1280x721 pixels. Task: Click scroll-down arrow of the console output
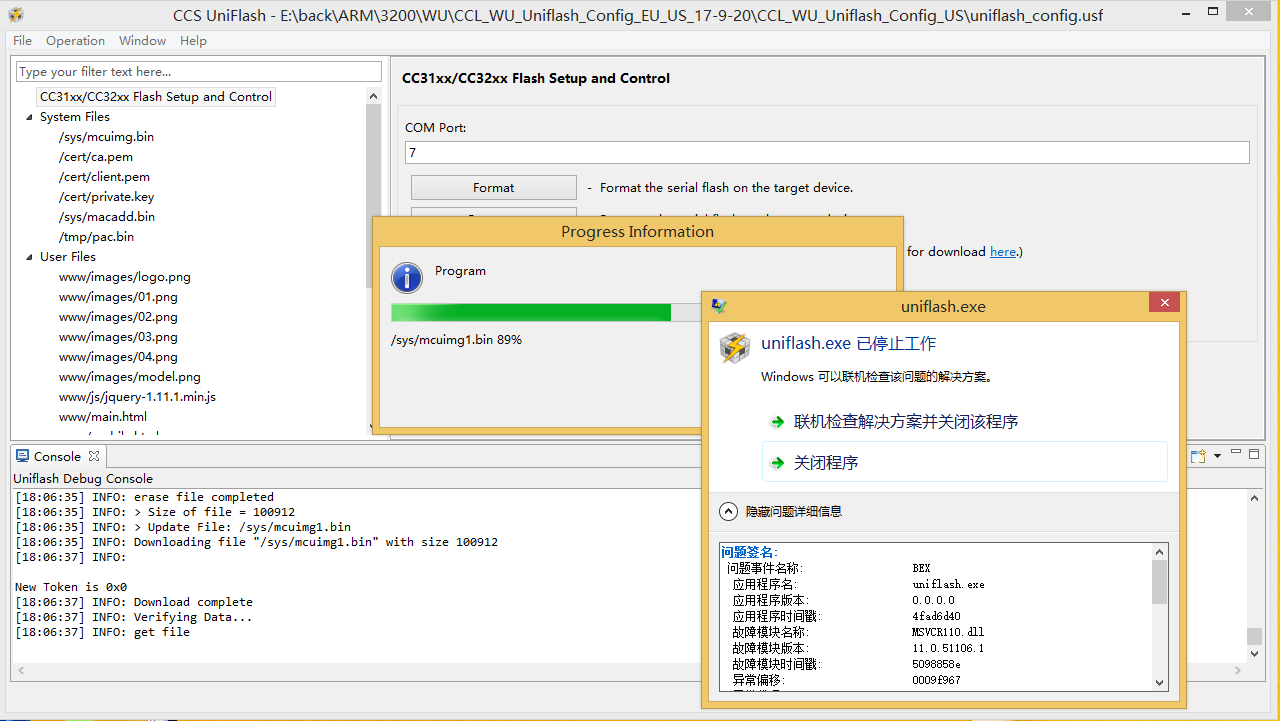click(x=1254, y=654)
